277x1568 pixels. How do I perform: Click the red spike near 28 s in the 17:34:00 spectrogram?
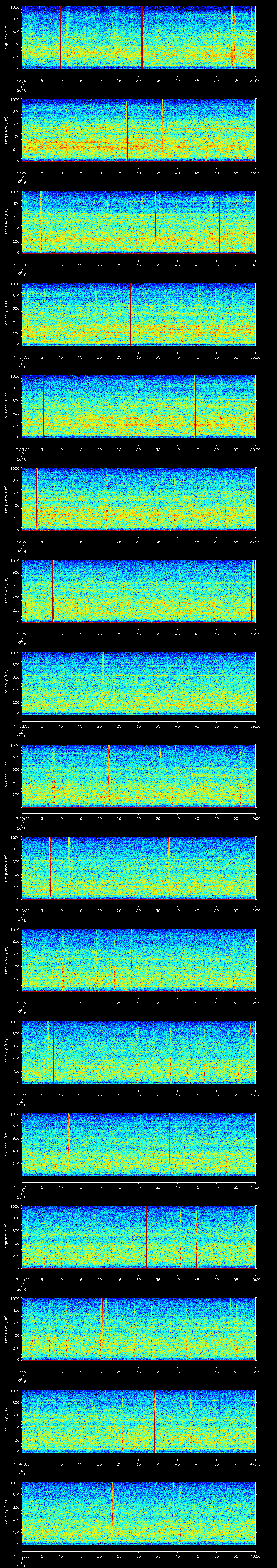pos(130,314)
